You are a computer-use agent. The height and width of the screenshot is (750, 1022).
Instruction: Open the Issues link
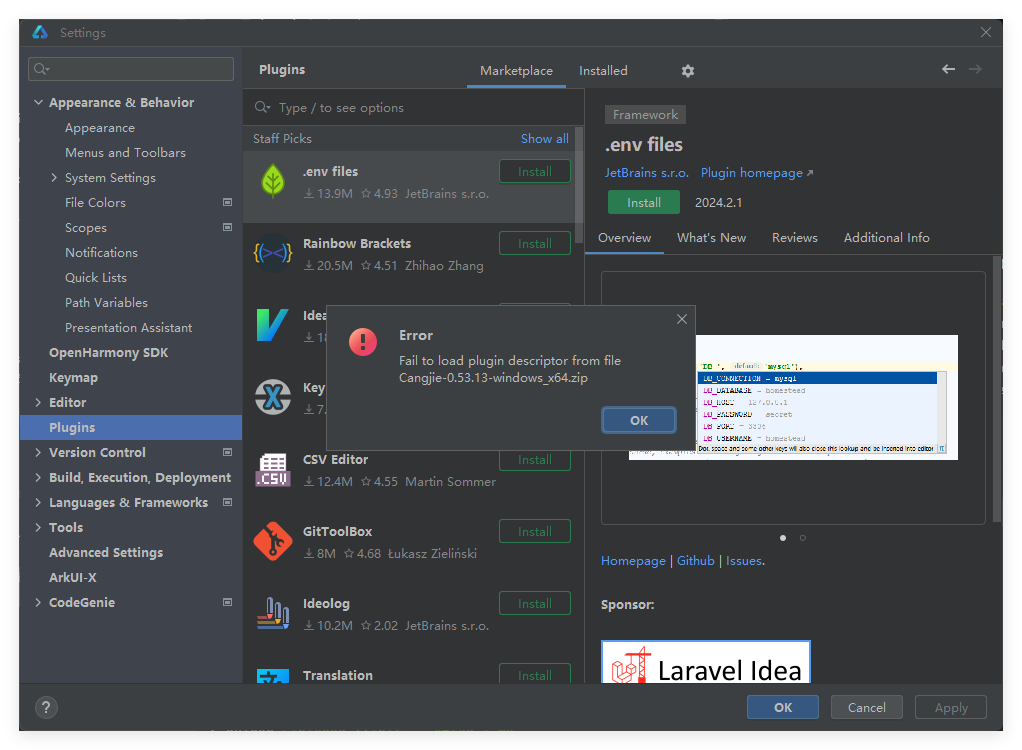744,560
